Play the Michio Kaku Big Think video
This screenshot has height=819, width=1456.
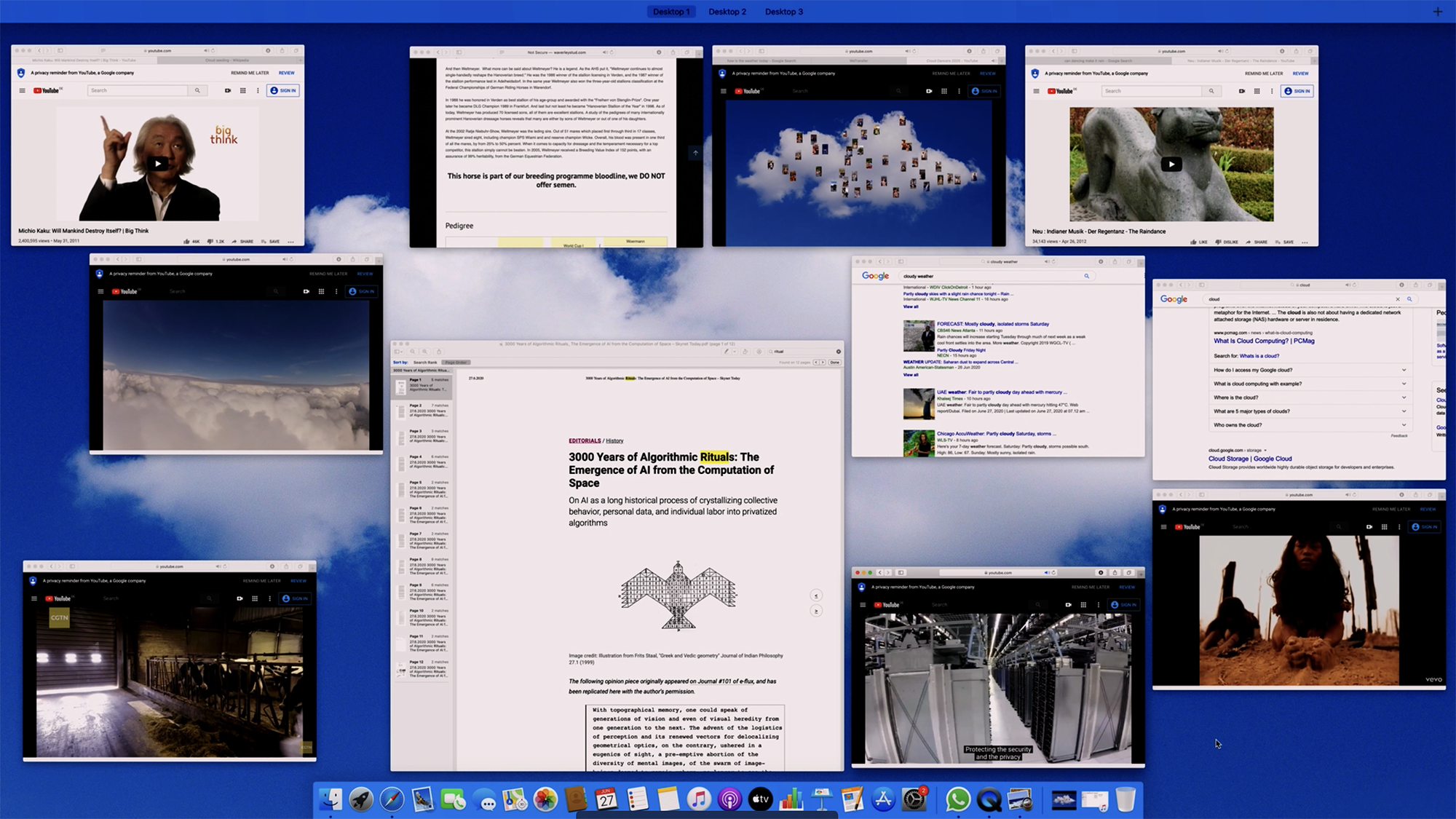click(158, 163)
